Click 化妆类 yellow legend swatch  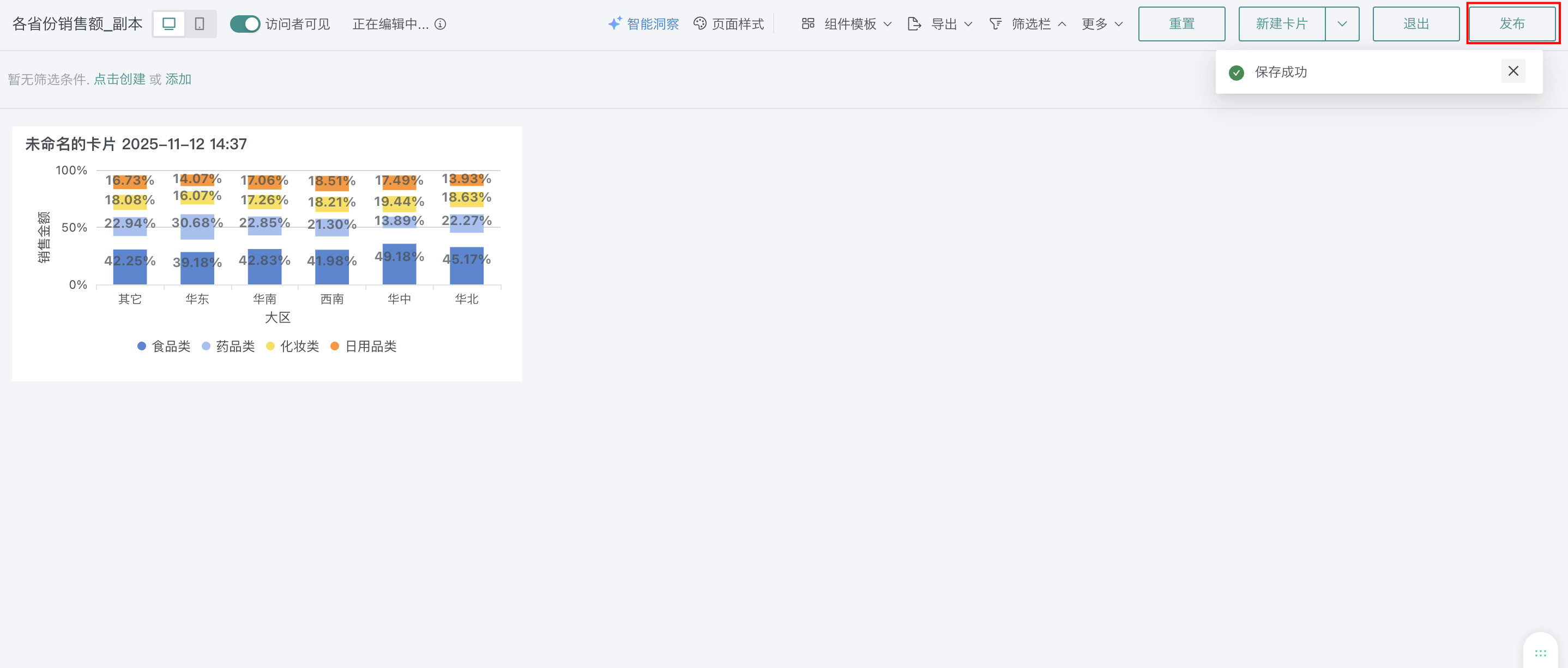click(x=270, y=346)
